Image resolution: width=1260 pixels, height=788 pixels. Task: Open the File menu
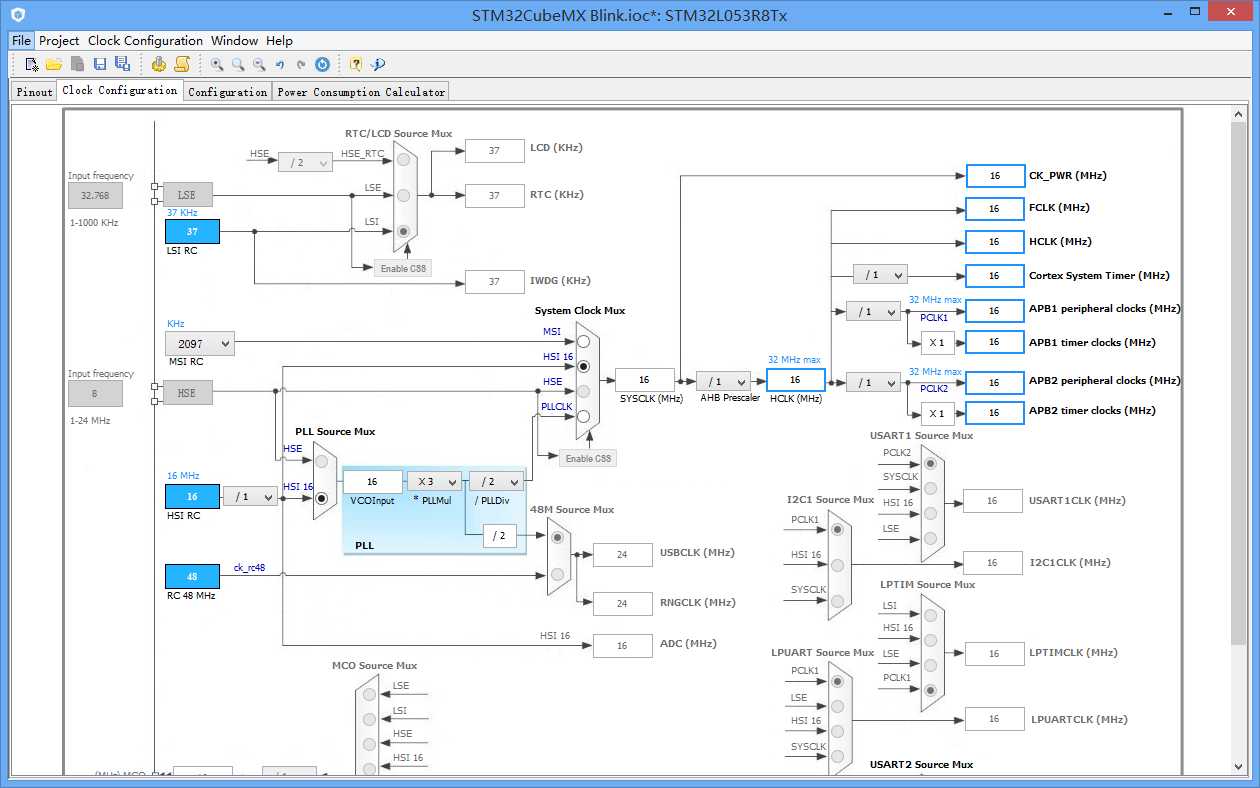[x=22, y=41]
